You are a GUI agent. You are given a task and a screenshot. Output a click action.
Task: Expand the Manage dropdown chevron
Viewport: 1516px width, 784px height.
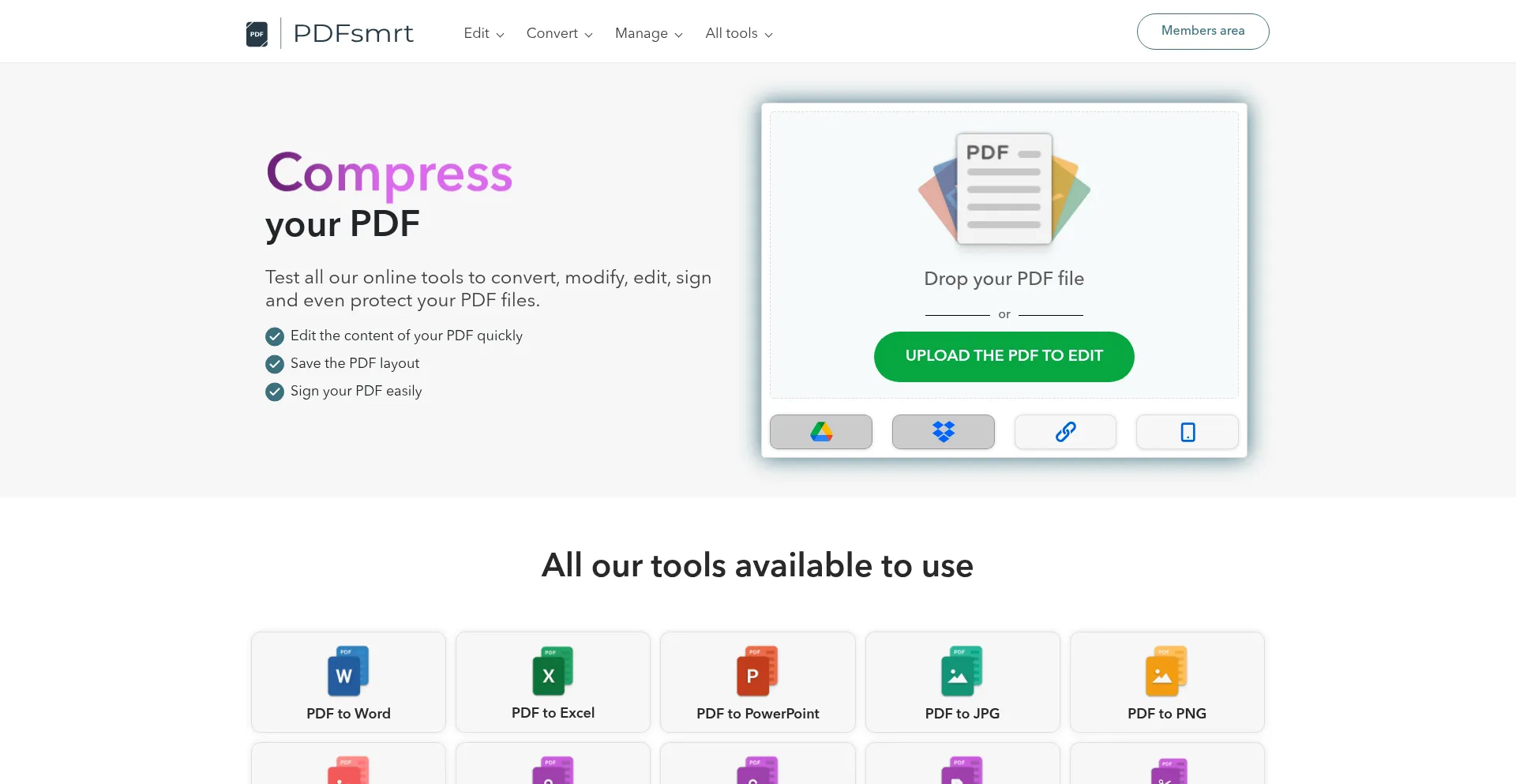click(678, 35)
